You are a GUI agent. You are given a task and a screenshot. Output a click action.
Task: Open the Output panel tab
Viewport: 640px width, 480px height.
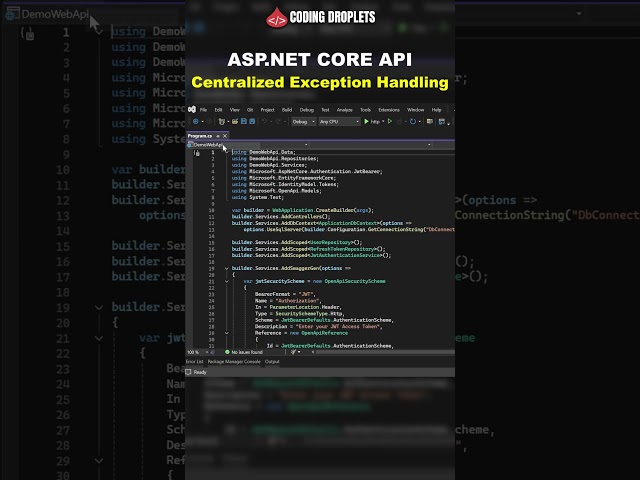272,362
